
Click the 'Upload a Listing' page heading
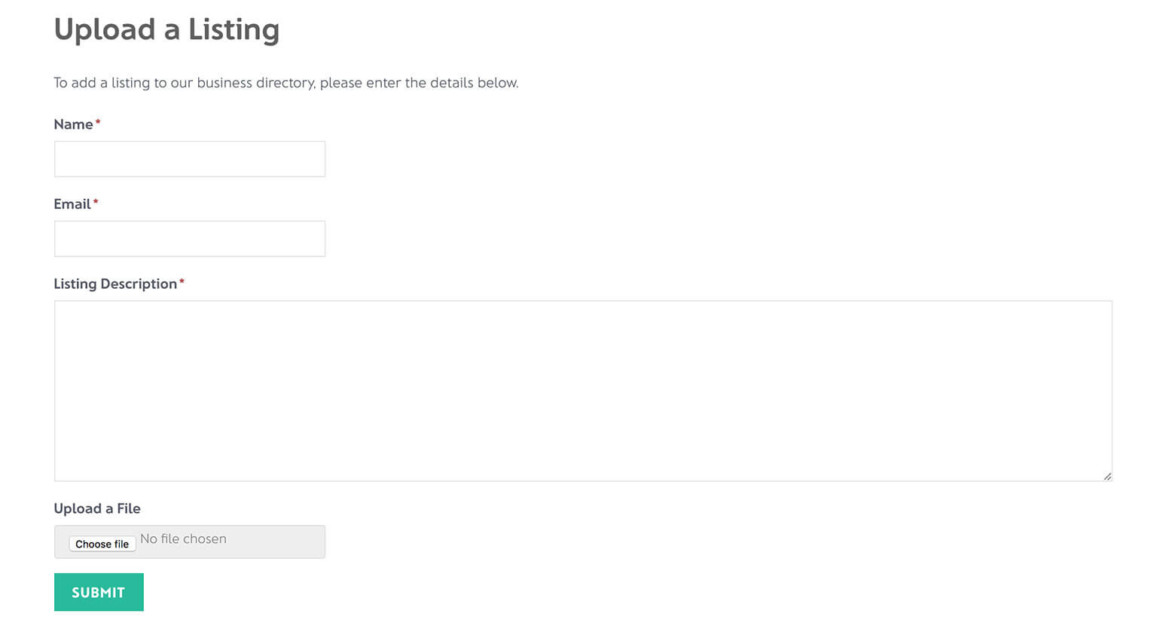166,29
